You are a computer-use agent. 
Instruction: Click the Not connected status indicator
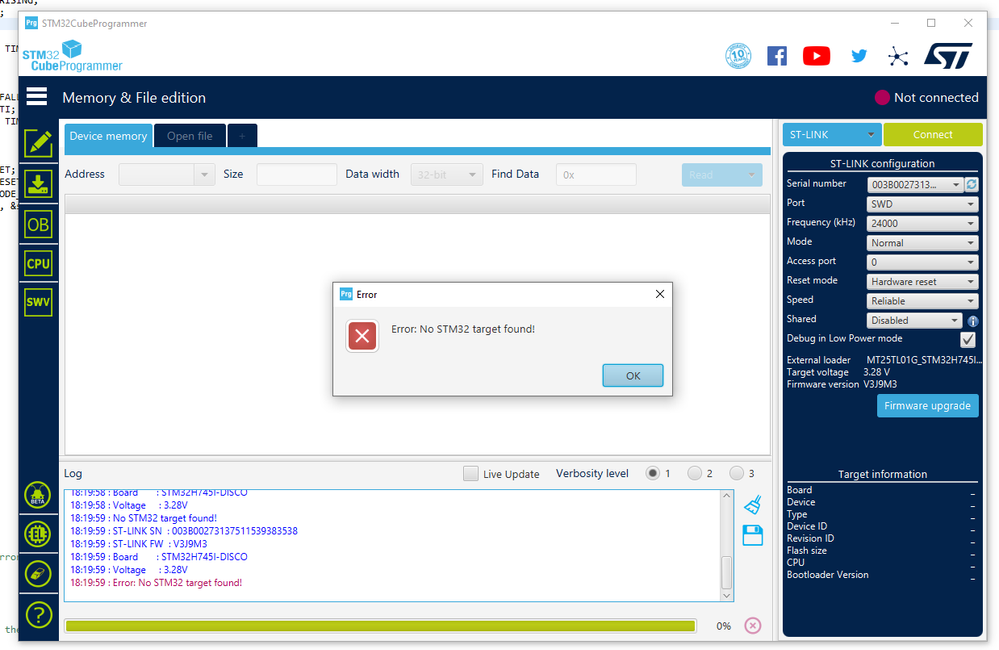(x=927, y=98)
